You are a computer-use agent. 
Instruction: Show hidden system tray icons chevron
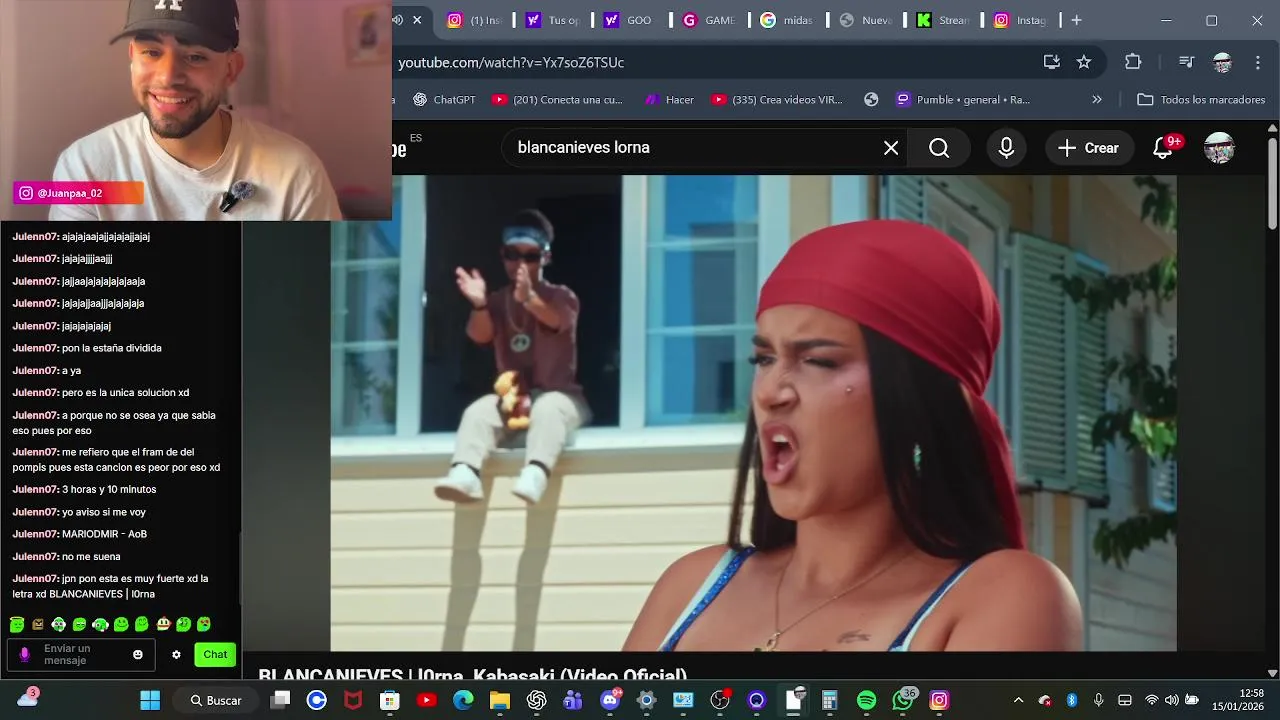pyautogui.click(x=1018, y=700)
